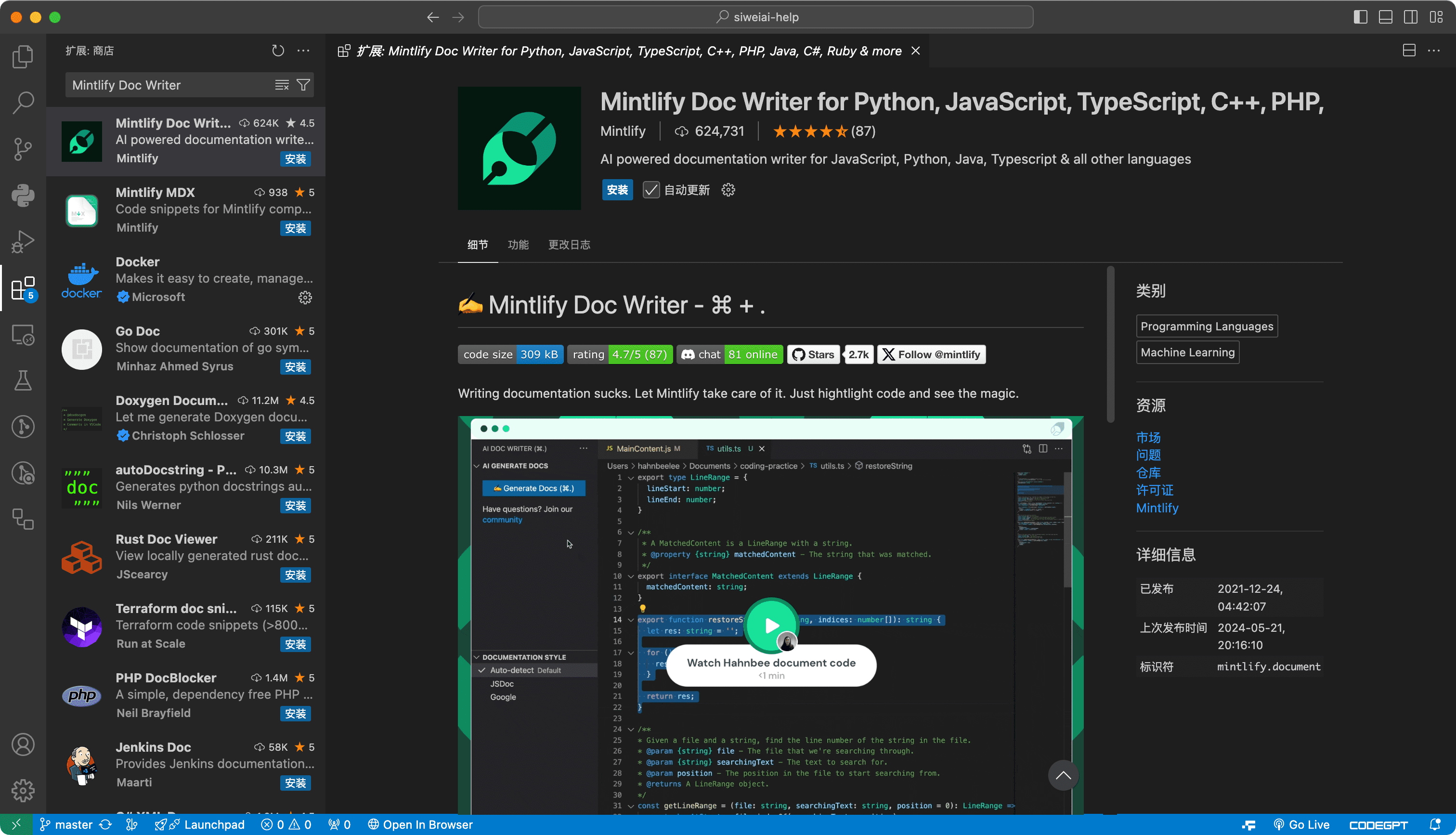Click the details pane vertical scrollbar
1456x835 pixels.
click(x=1110, y=344)
